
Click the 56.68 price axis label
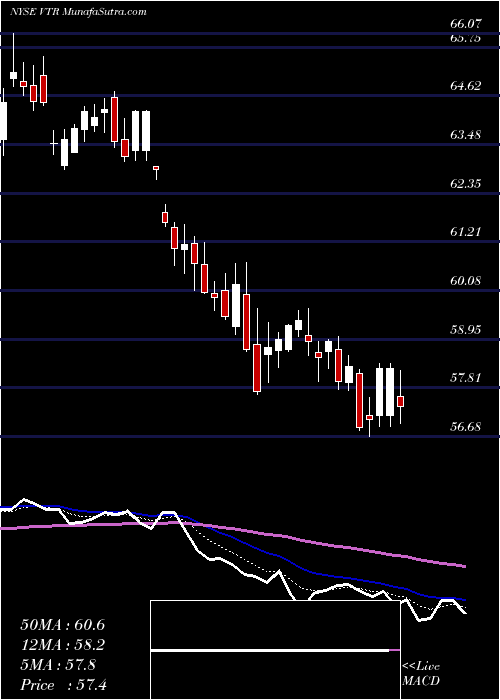tap(466, 426)
